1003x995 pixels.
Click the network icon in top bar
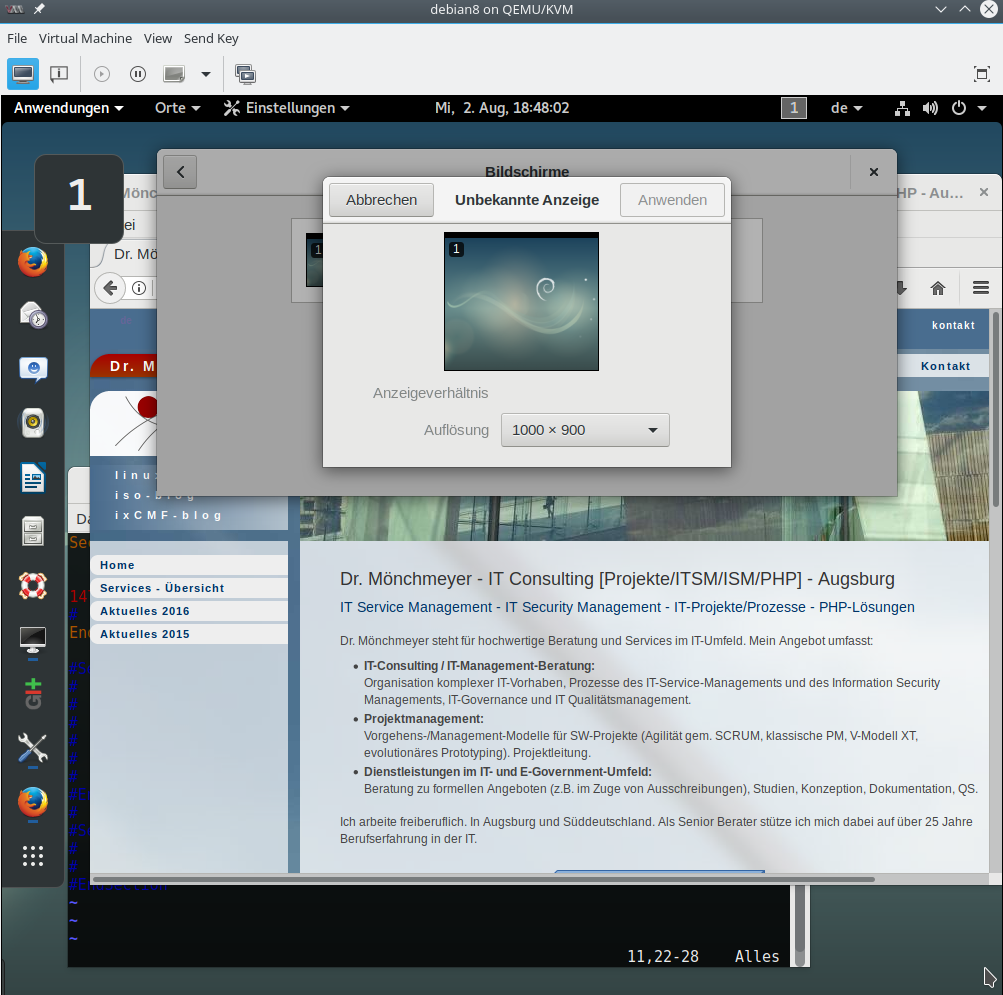(x=902, y=108)
